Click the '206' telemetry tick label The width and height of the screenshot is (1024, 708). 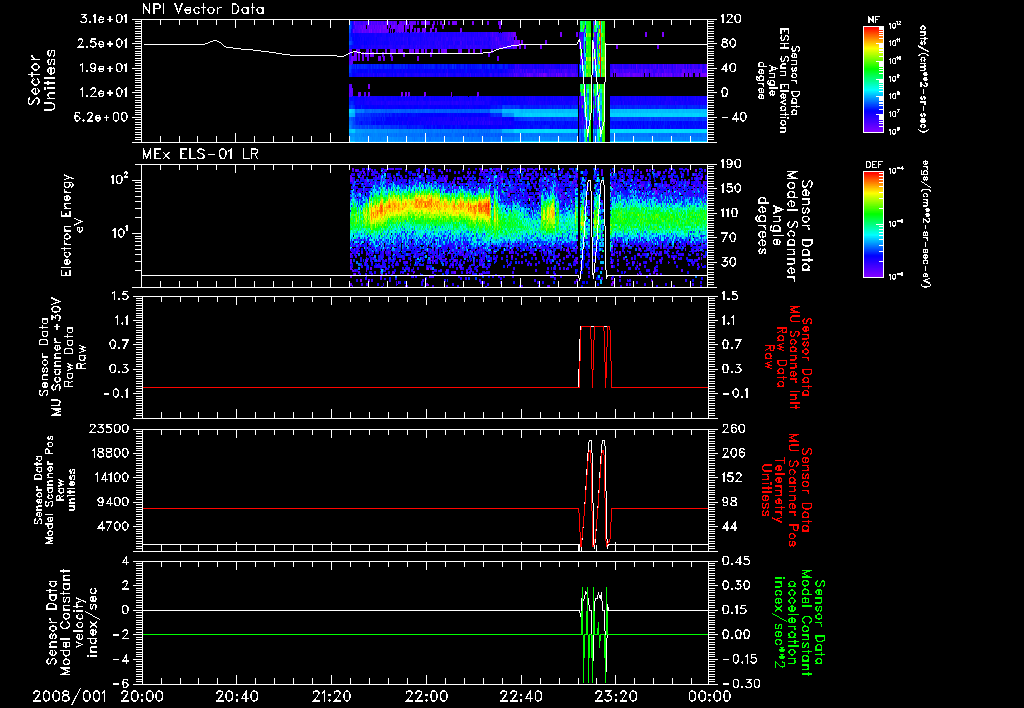click(734, 453)
